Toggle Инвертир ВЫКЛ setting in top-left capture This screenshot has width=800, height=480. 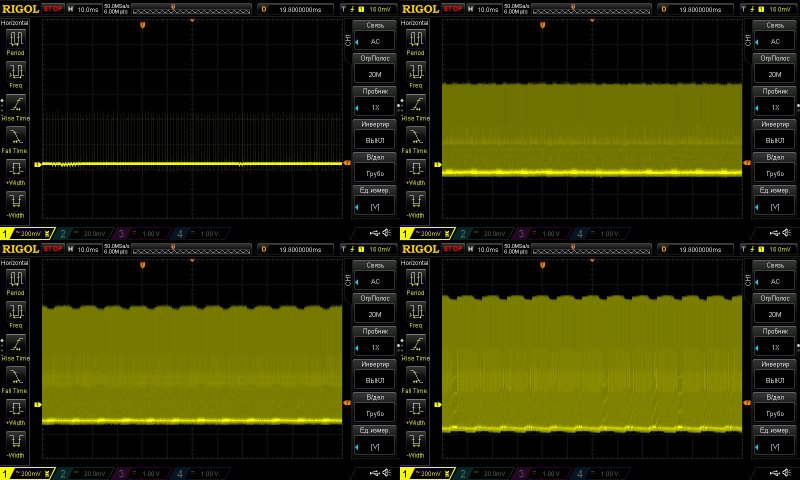click(375, 135)
